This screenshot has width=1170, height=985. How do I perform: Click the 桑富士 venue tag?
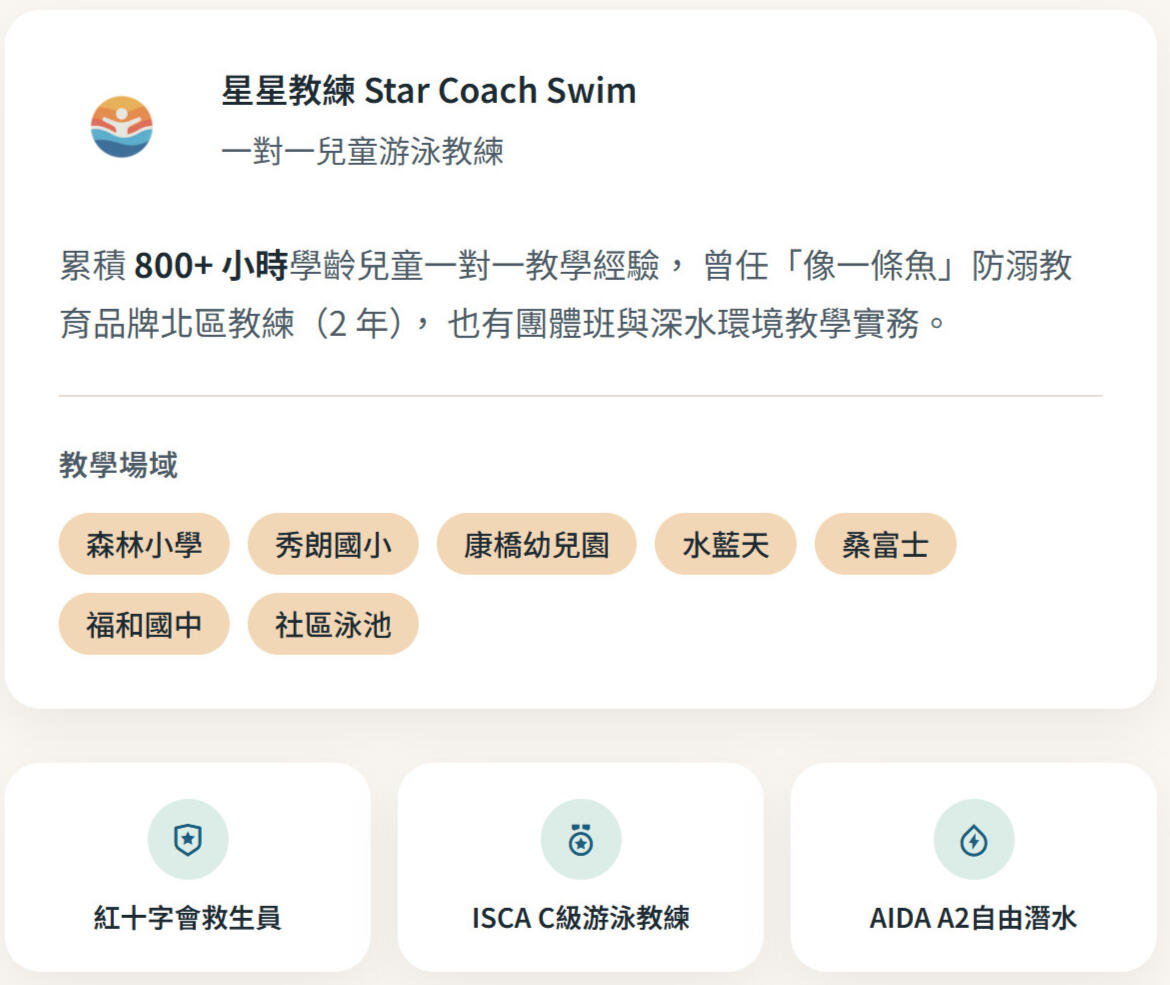[x=885, y=545]
